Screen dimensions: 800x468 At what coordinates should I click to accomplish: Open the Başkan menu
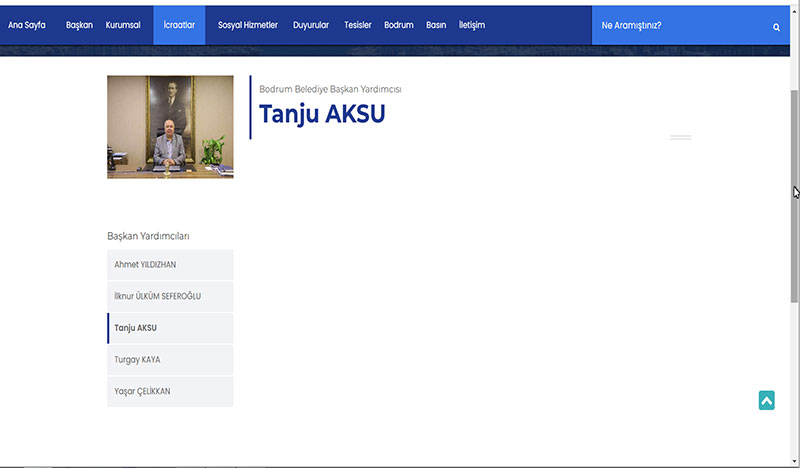point(79,25)
